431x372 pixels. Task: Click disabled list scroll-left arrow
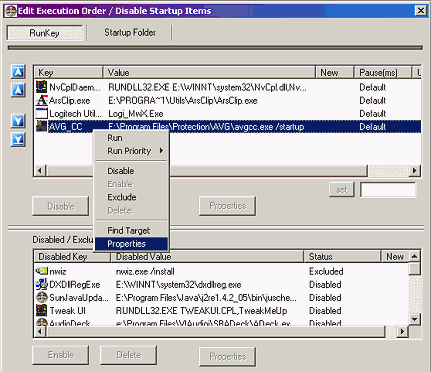[x=40, y=332]
